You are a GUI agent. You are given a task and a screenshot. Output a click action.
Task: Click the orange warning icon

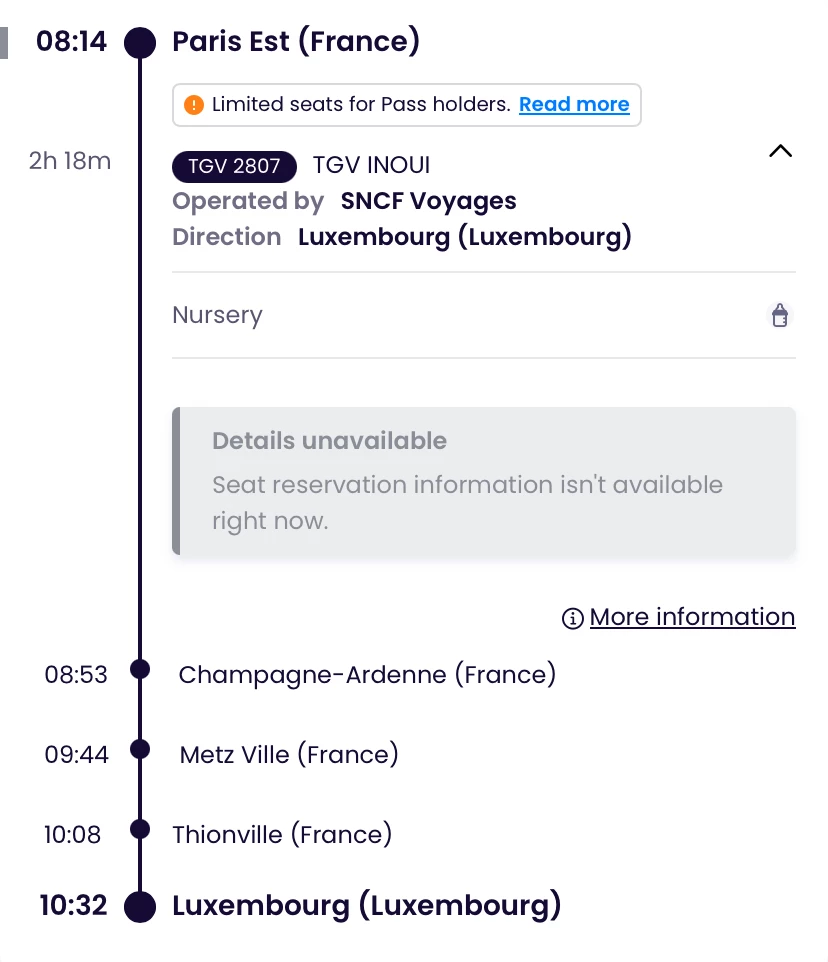click(194, 105)
